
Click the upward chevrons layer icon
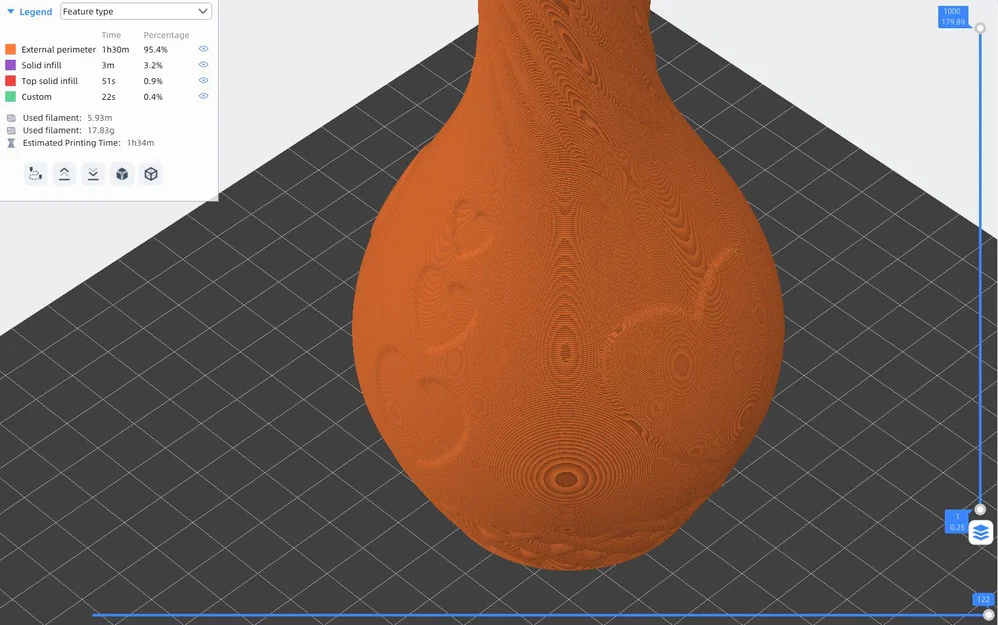point(64,174)
